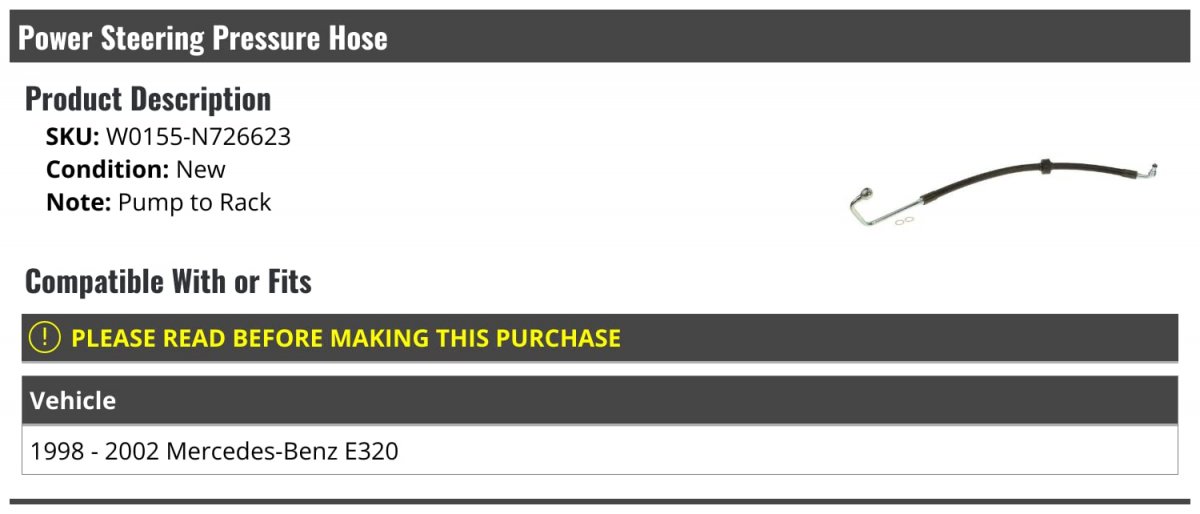The width and height of the screenshot is (1200, 514).
Task: Click the Note label
Action: (78, 203)
